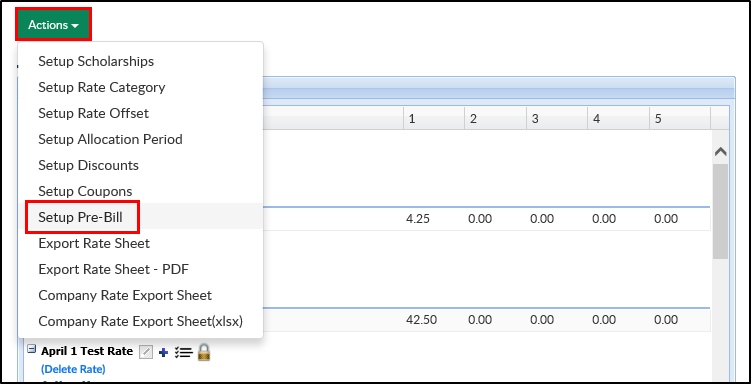Viewport: 751px width, 384px height.
Task: Click the padlock icon for April 1 Test Rate
Action: click(x=204, y=352)
